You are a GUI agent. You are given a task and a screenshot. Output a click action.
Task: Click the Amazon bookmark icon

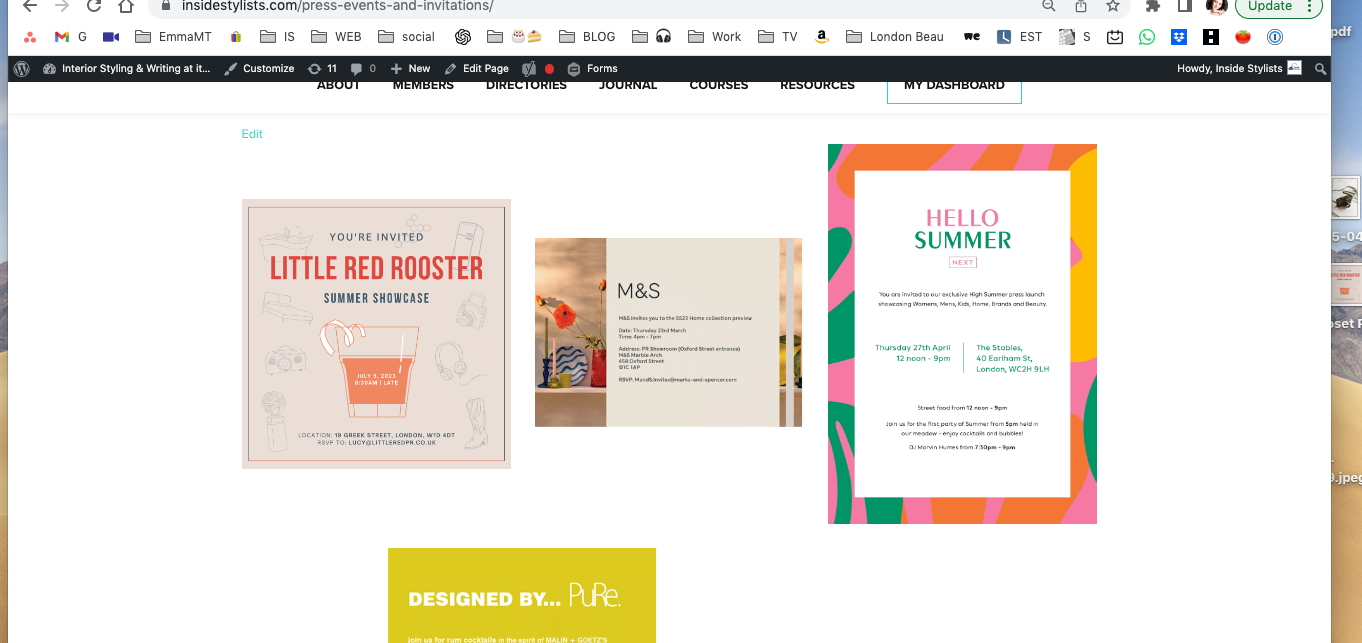(821, 37)
